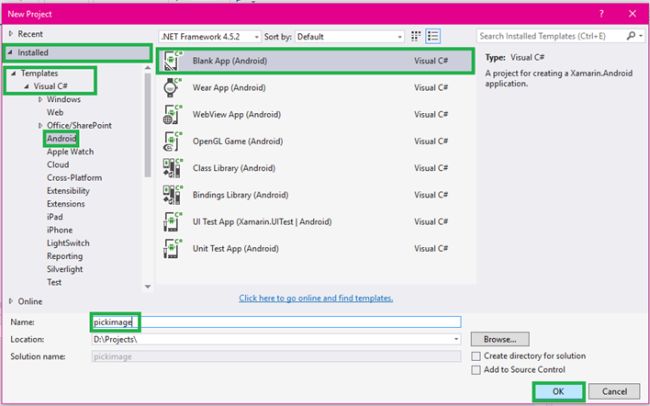Switch to medium icons view

pyautogui.click(x=416, y=36)
